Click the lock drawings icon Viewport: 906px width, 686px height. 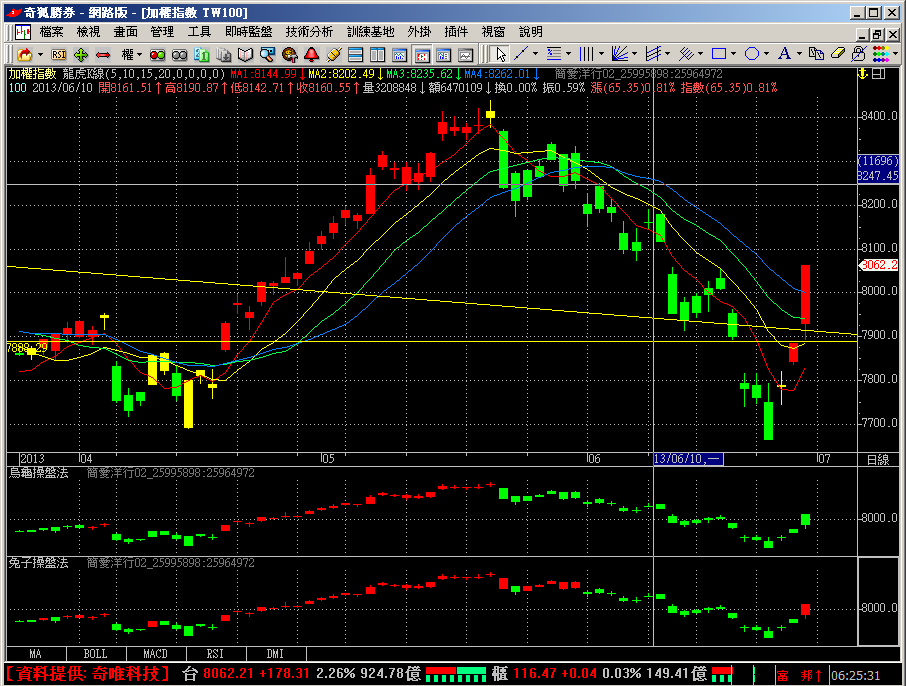tap(859, 54)
